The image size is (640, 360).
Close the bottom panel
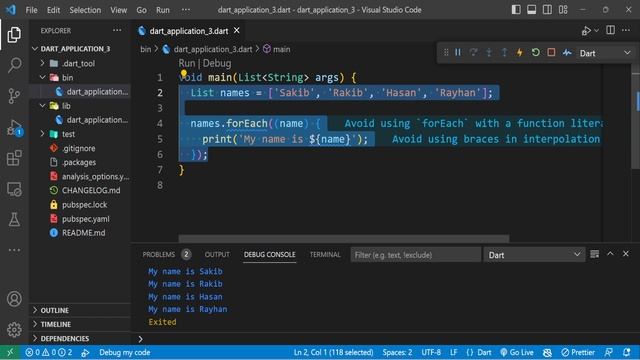pos(626,254)
